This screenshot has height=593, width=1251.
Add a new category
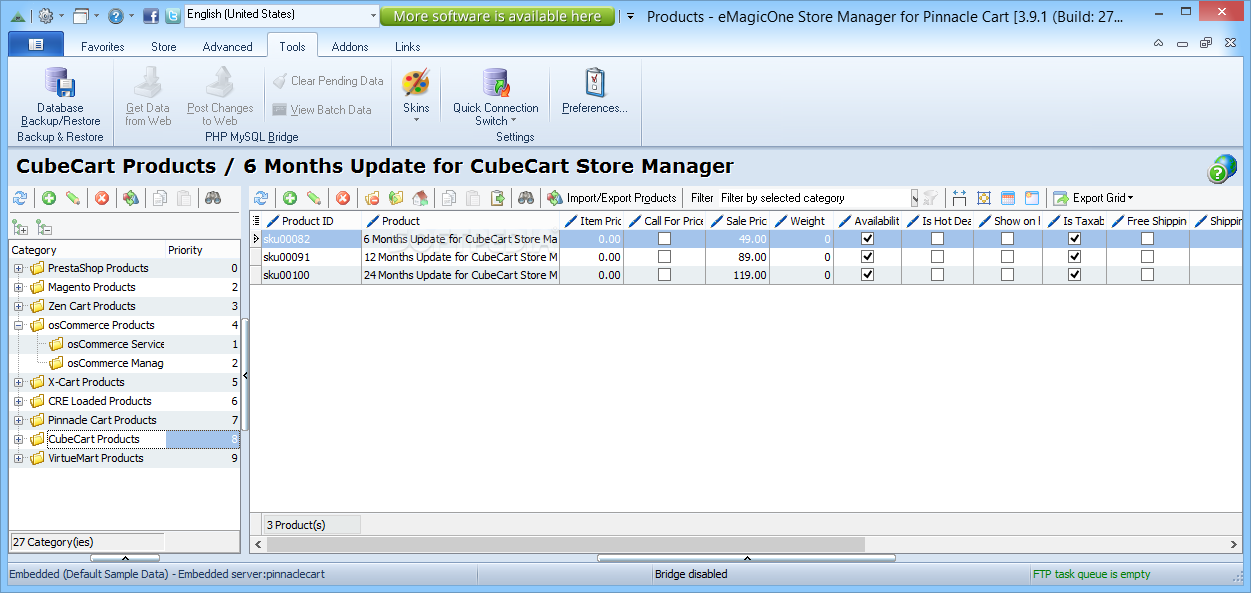click(x=48, y=198)
